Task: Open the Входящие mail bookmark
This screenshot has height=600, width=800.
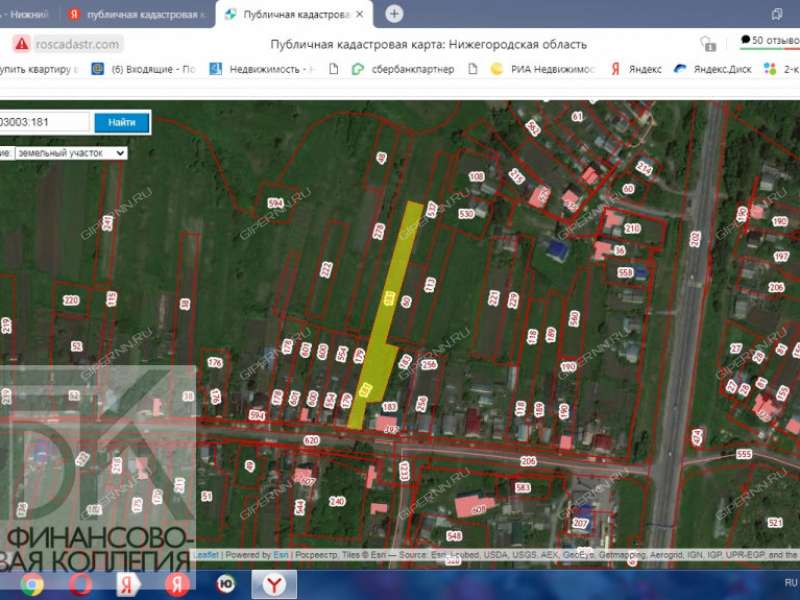Action: tap(144, 69)
